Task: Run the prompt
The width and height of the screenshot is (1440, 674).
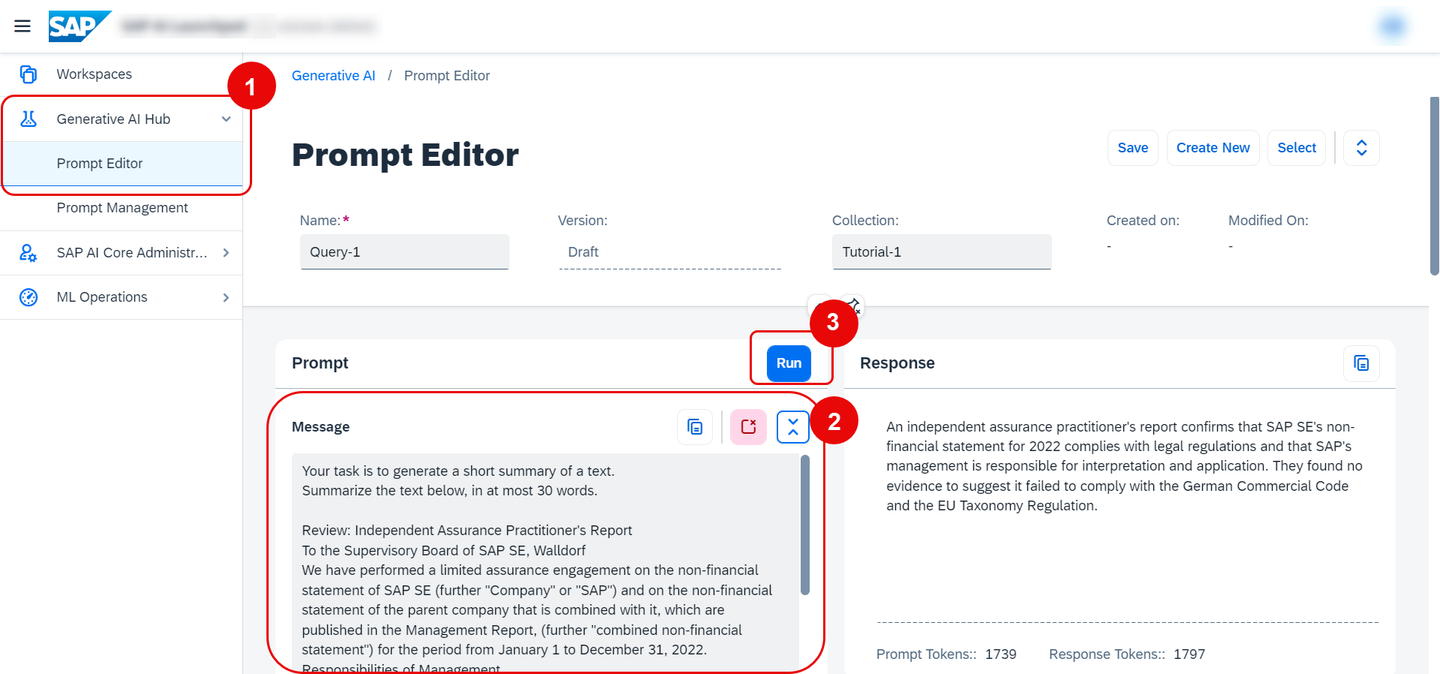Action: [x=789, y=363]
